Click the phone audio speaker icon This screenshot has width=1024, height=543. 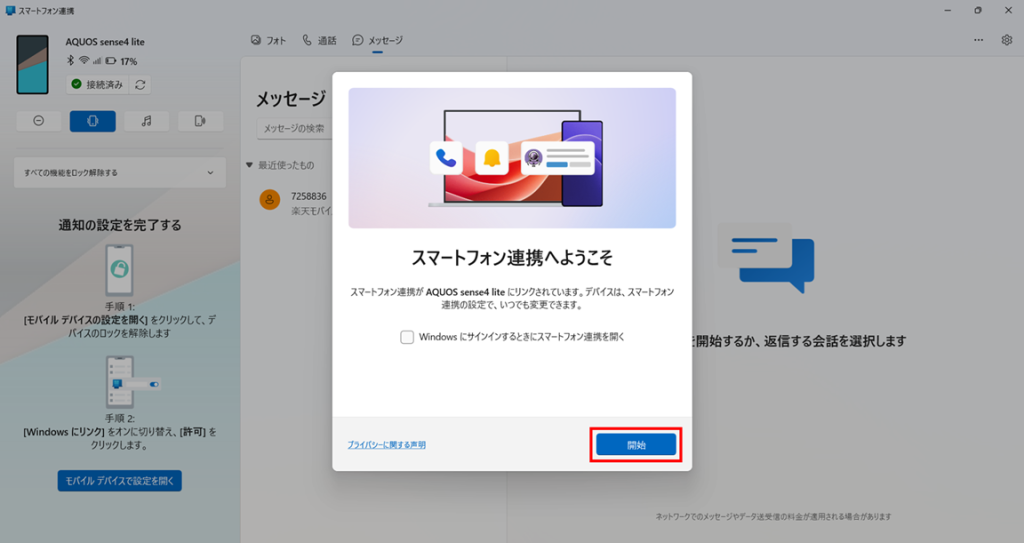pyautogui.click(x=200, y=121)
